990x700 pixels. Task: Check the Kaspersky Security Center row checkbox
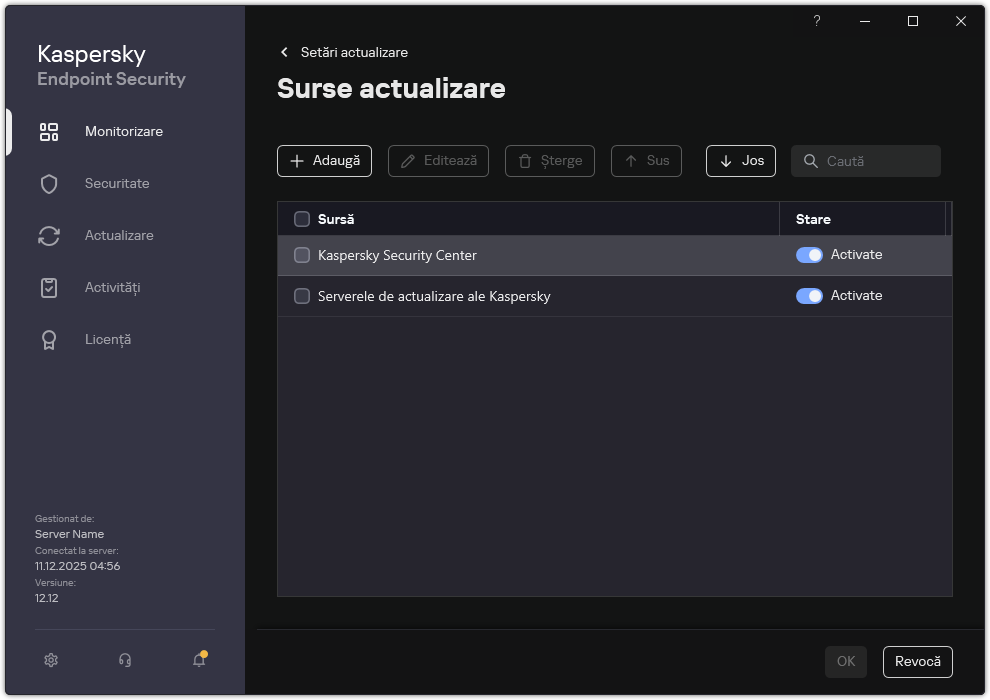[x=301, y=255]
